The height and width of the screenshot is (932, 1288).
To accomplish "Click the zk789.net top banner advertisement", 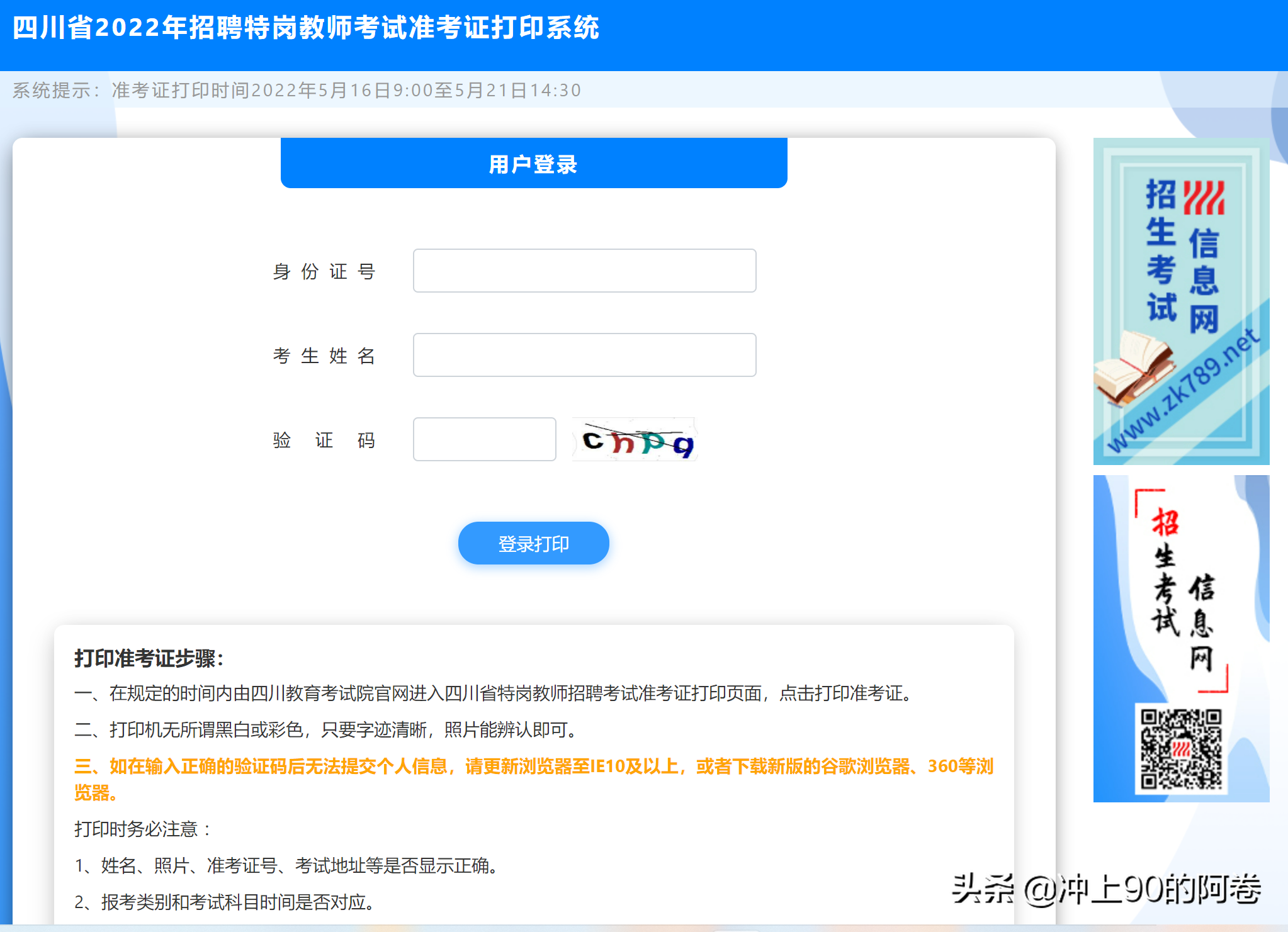I will tap(1181, 301).
